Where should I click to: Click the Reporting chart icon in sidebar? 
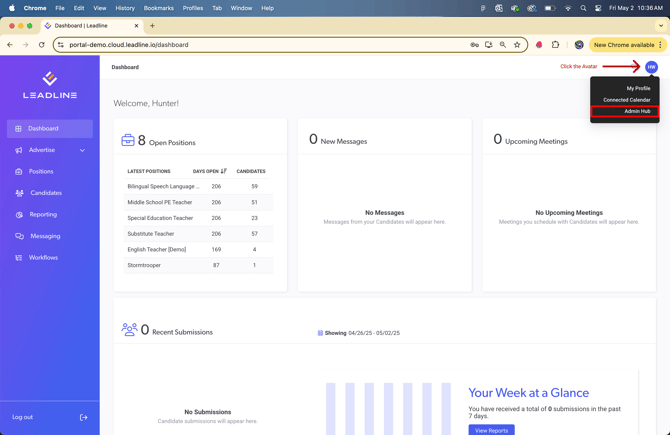pos(19,215)
